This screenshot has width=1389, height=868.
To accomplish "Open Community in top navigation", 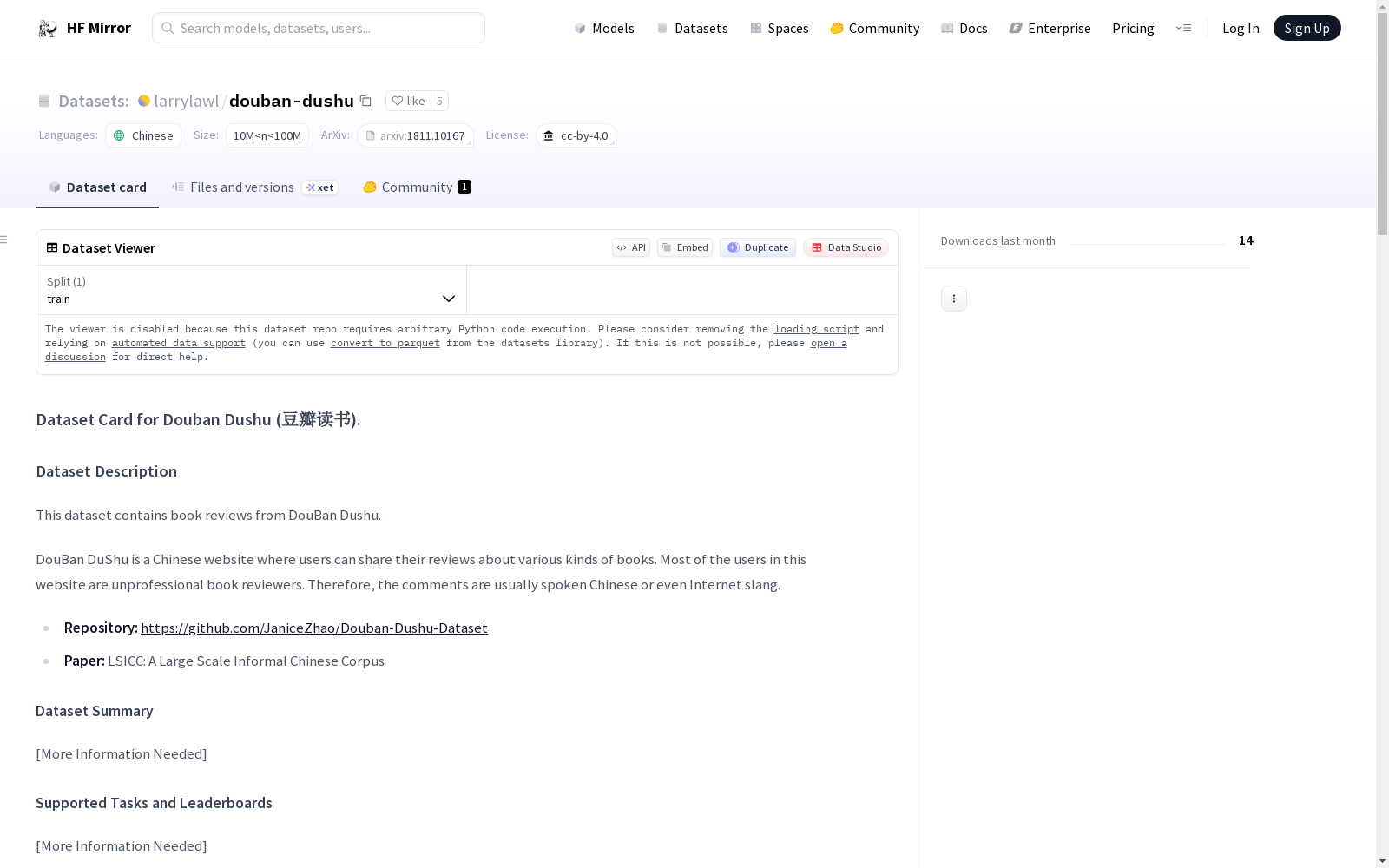I will 874,28.
